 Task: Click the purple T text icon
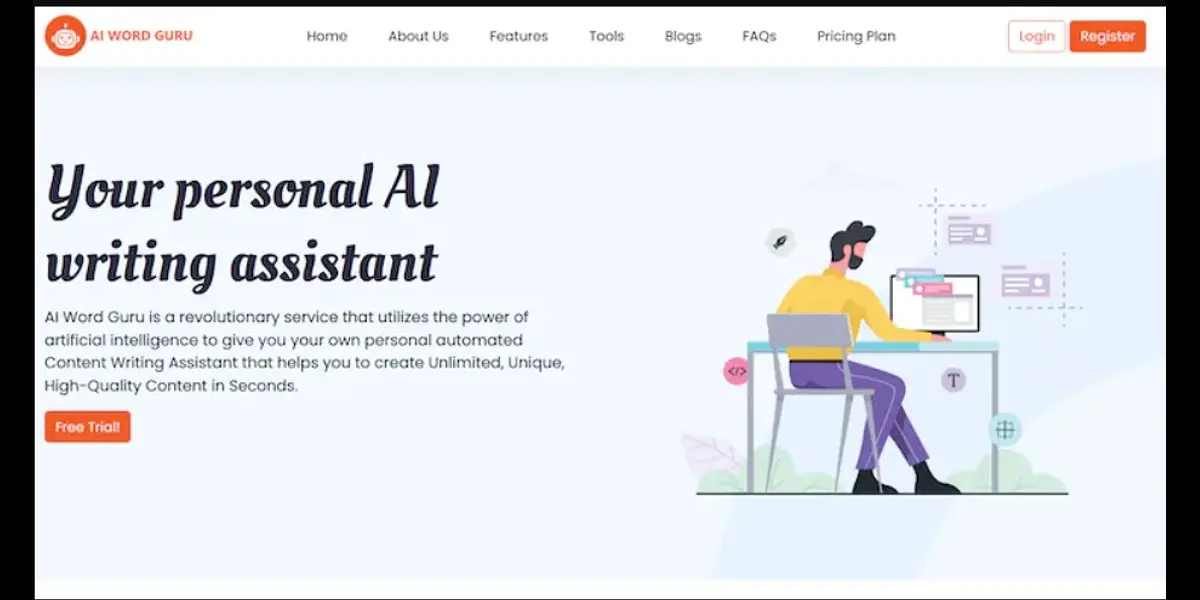(954, 379)
